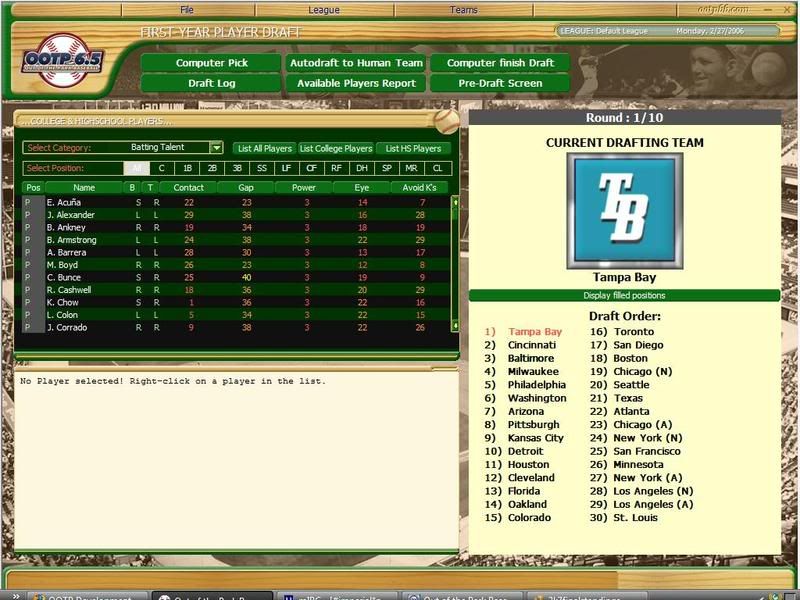Screen dimensions: 800x600
Task: Sort by the Avoid K's column header
Action: coord(419,187)
